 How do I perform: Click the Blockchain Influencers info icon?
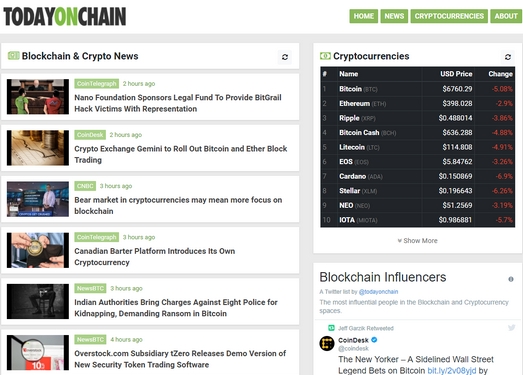pyautogui.click(x=511, y=279)
